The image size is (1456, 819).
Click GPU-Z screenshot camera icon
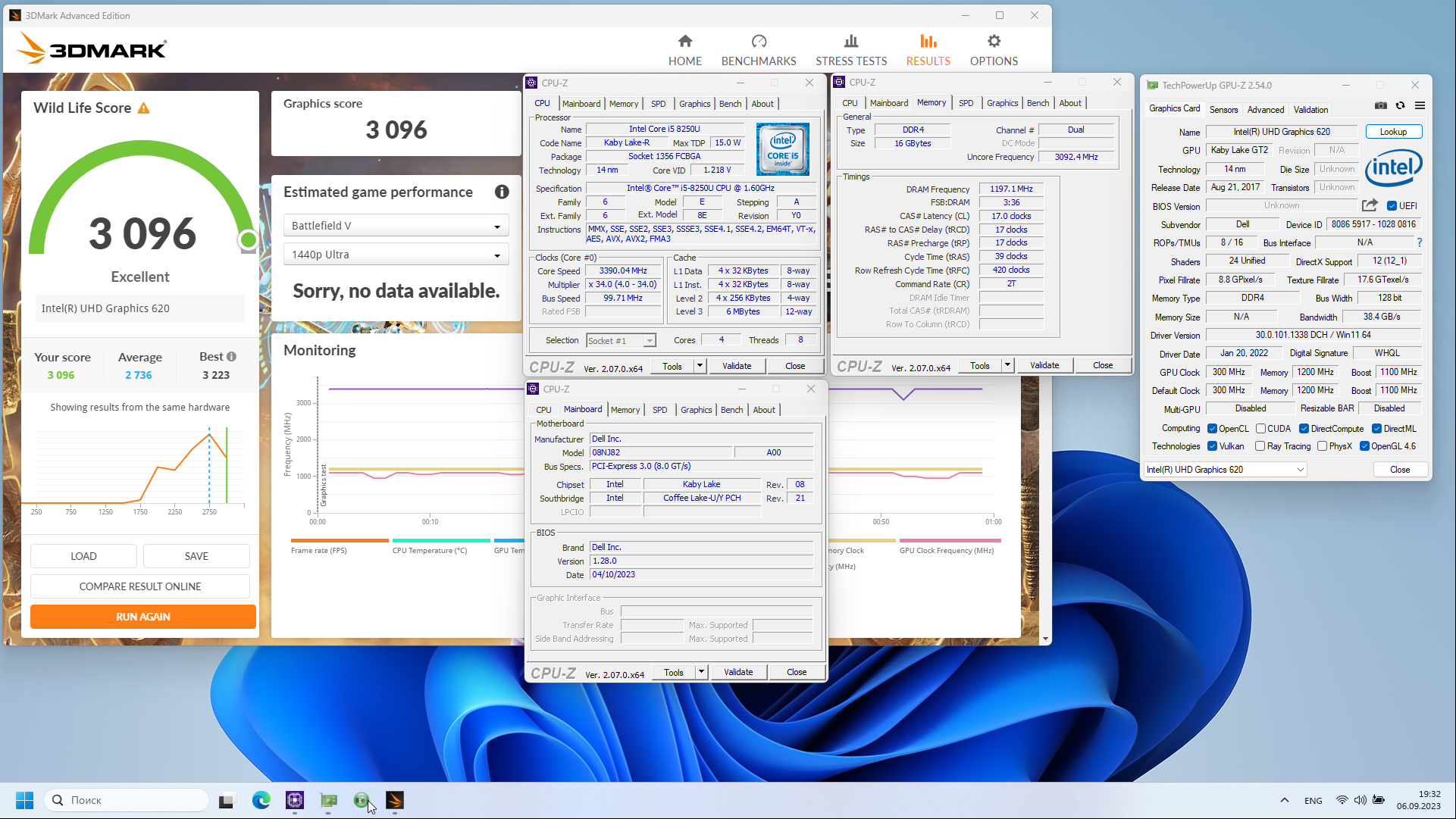tap(1381, 105)
